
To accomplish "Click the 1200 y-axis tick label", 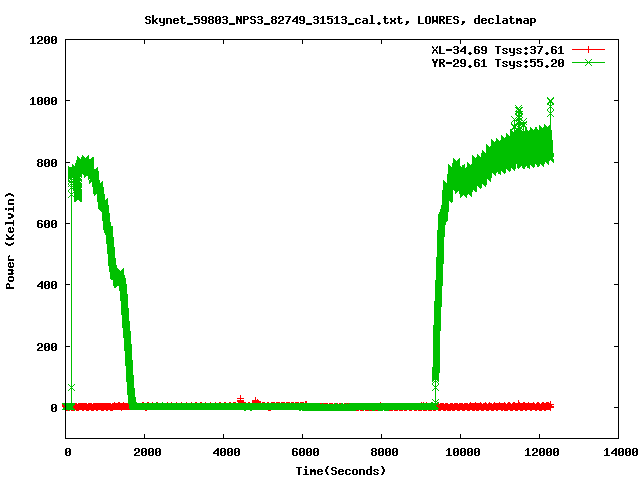I will (x=43, y=40).
